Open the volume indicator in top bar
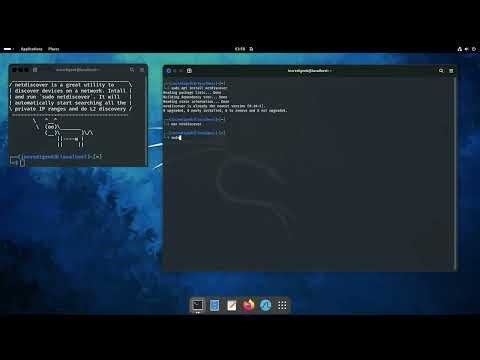The image size is (480, 360). pyautogui.click(x=466, y=49)
